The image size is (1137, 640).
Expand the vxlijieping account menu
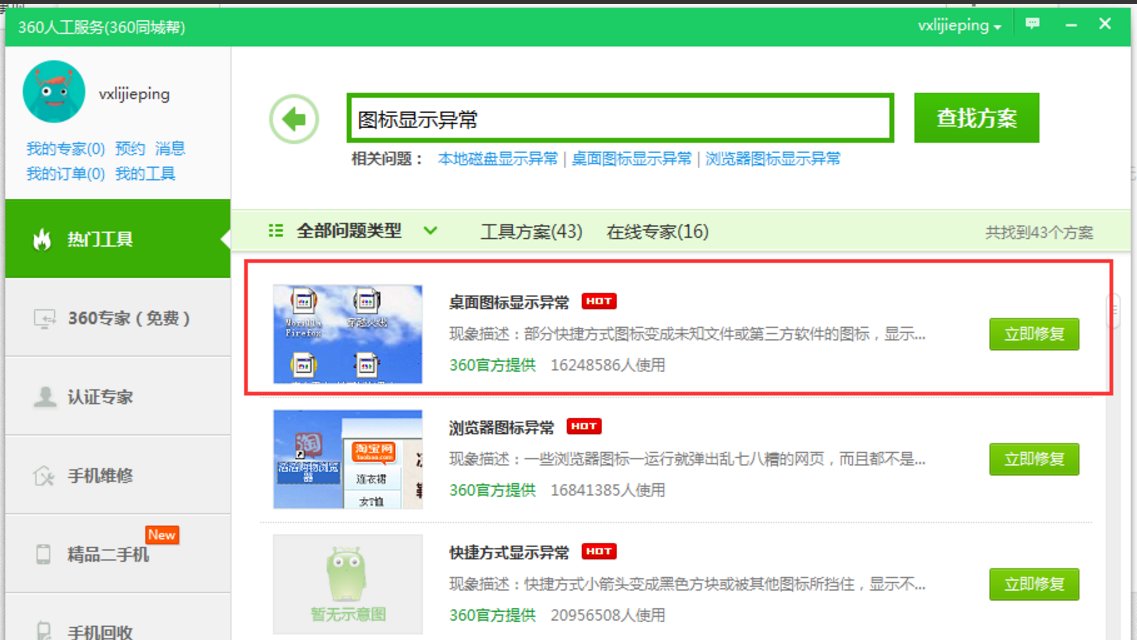tap(955, 25)
